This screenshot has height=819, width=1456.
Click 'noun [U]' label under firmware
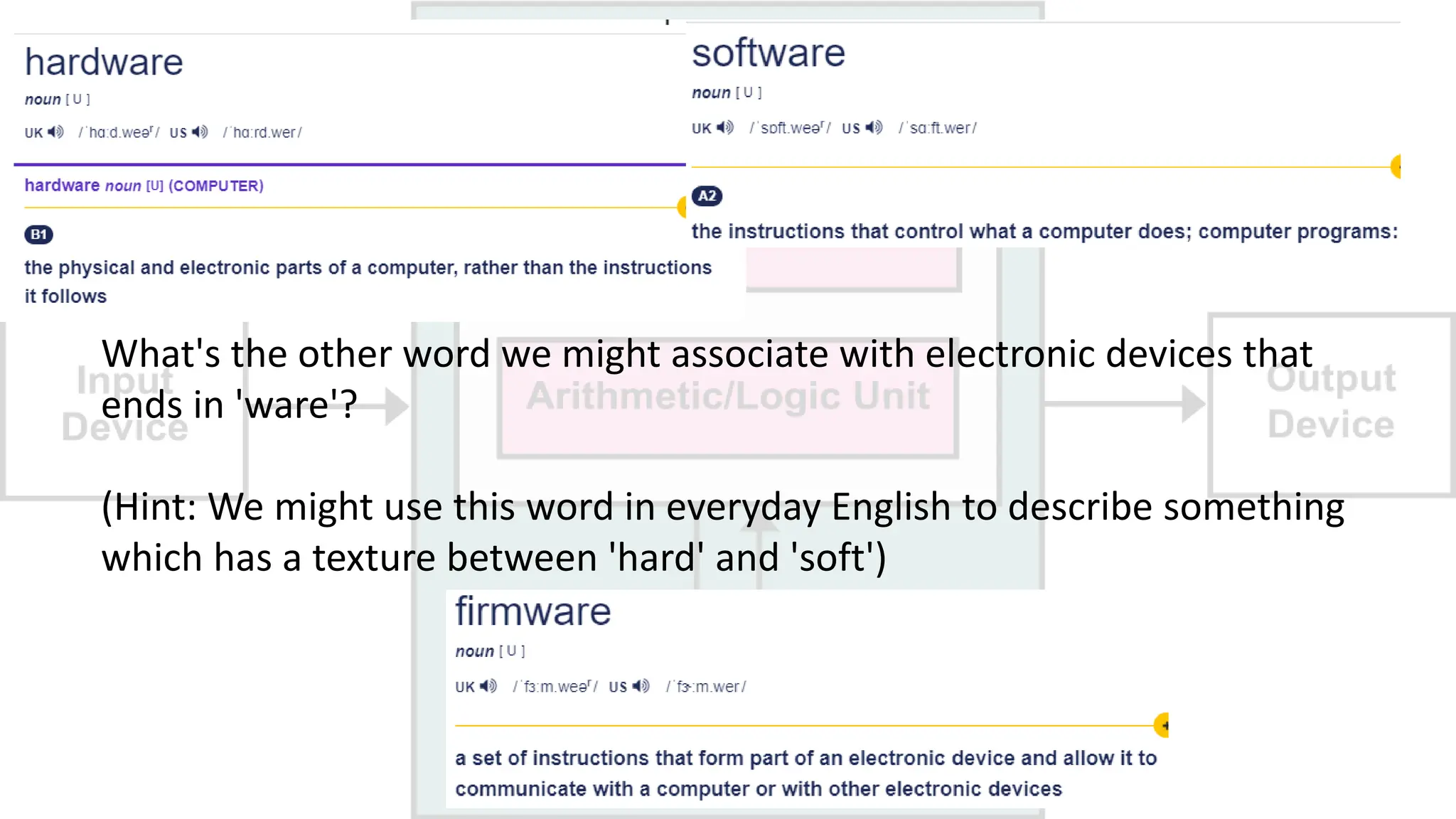tap(490, 651)
